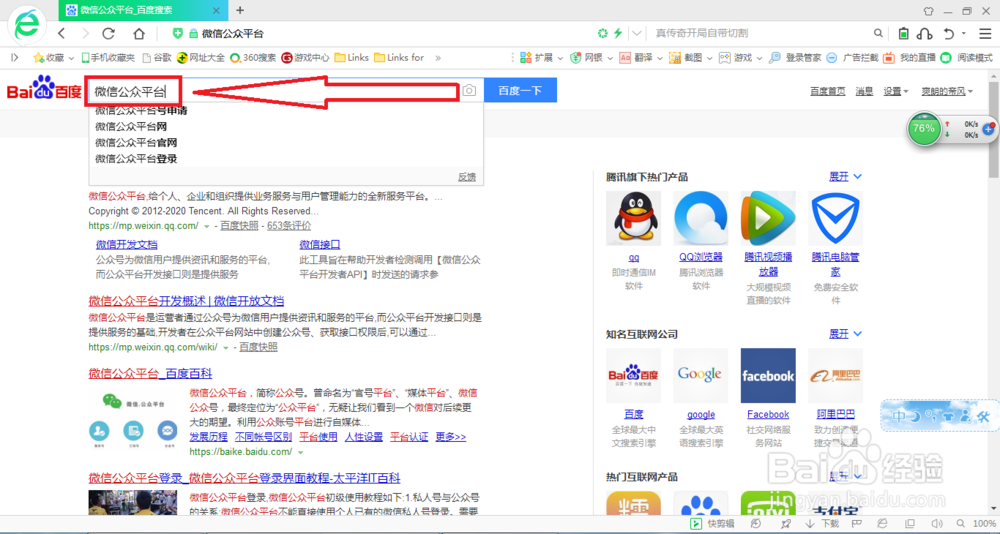Image resolution: width=1000 pixels, height=534 pixels.
Task: Open the 微信接口 link
Action: [x=320, y=244]
